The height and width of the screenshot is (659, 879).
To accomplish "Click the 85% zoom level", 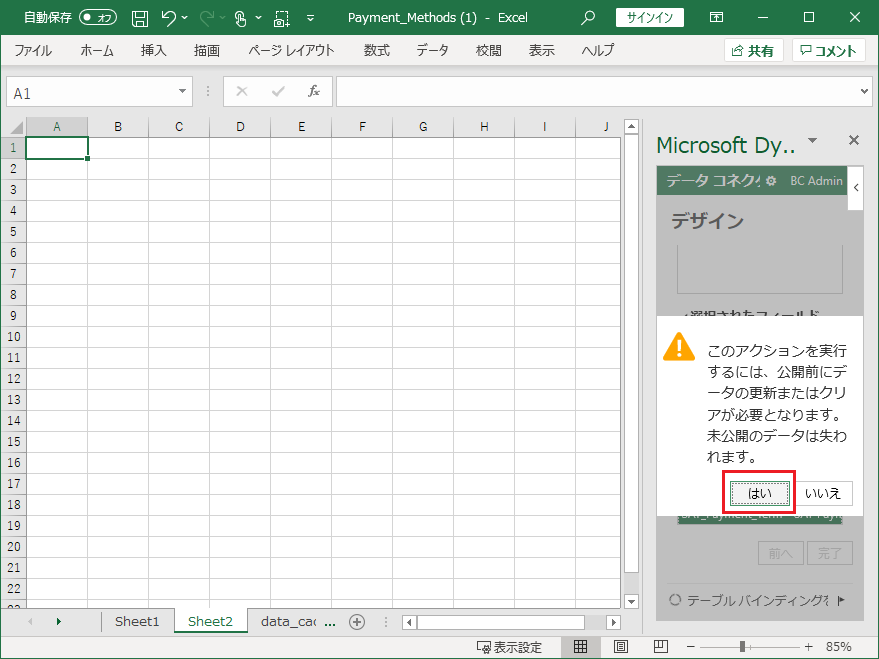I will point(839,647).
